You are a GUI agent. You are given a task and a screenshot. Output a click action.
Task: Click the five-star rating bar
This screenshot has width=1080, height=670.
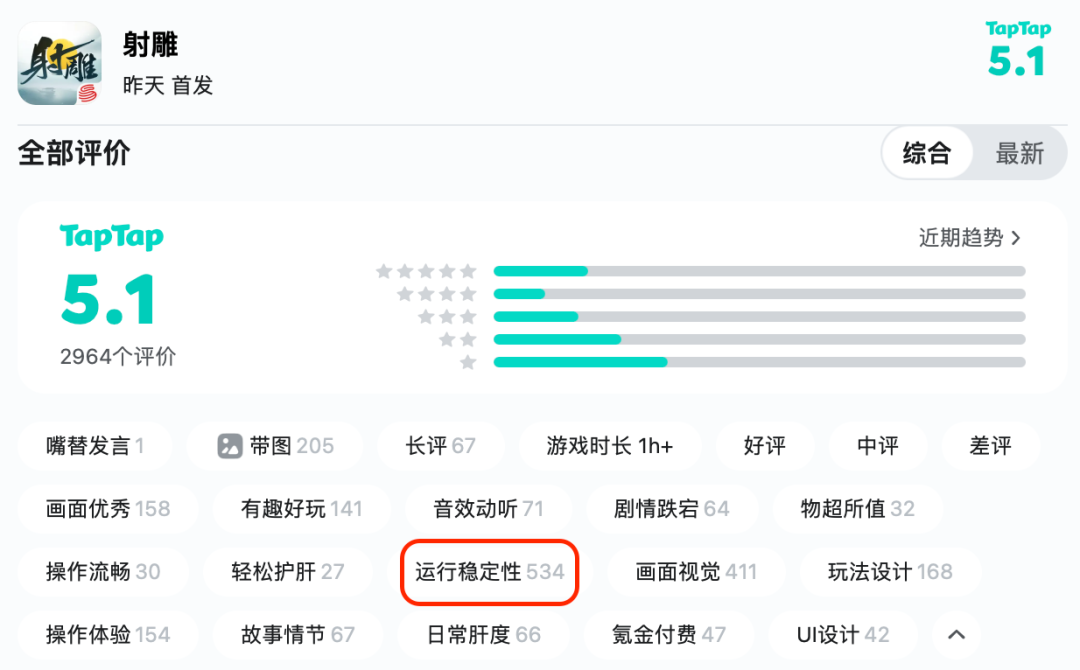[759, 271]
